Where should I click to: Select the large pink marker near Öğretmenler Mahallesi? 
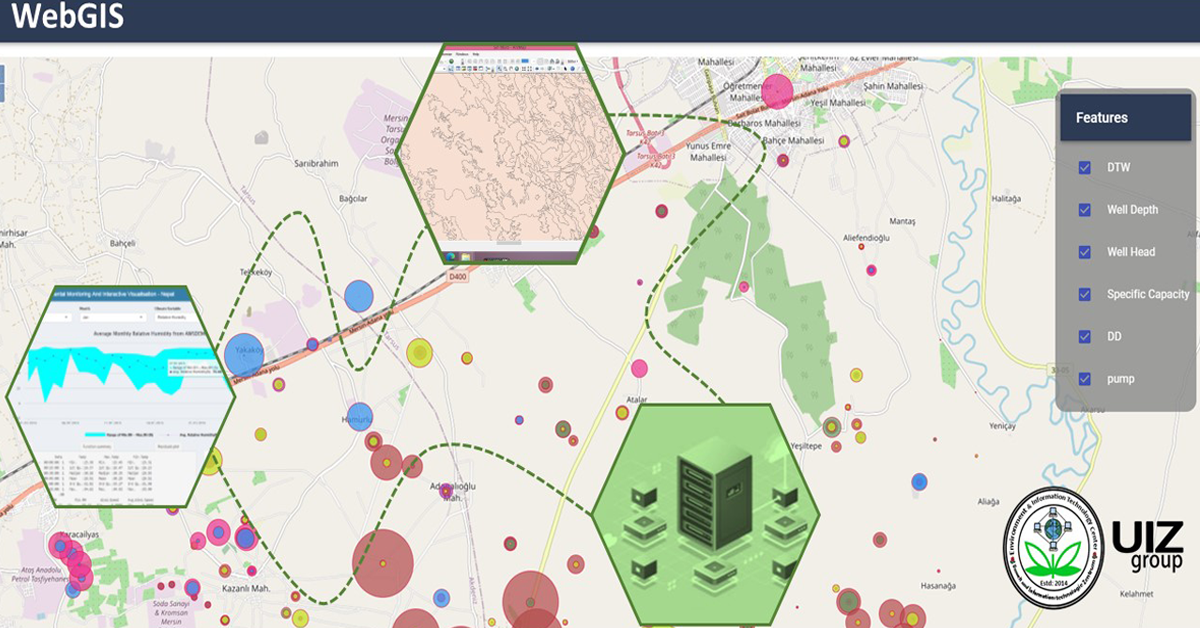(777, 91)
